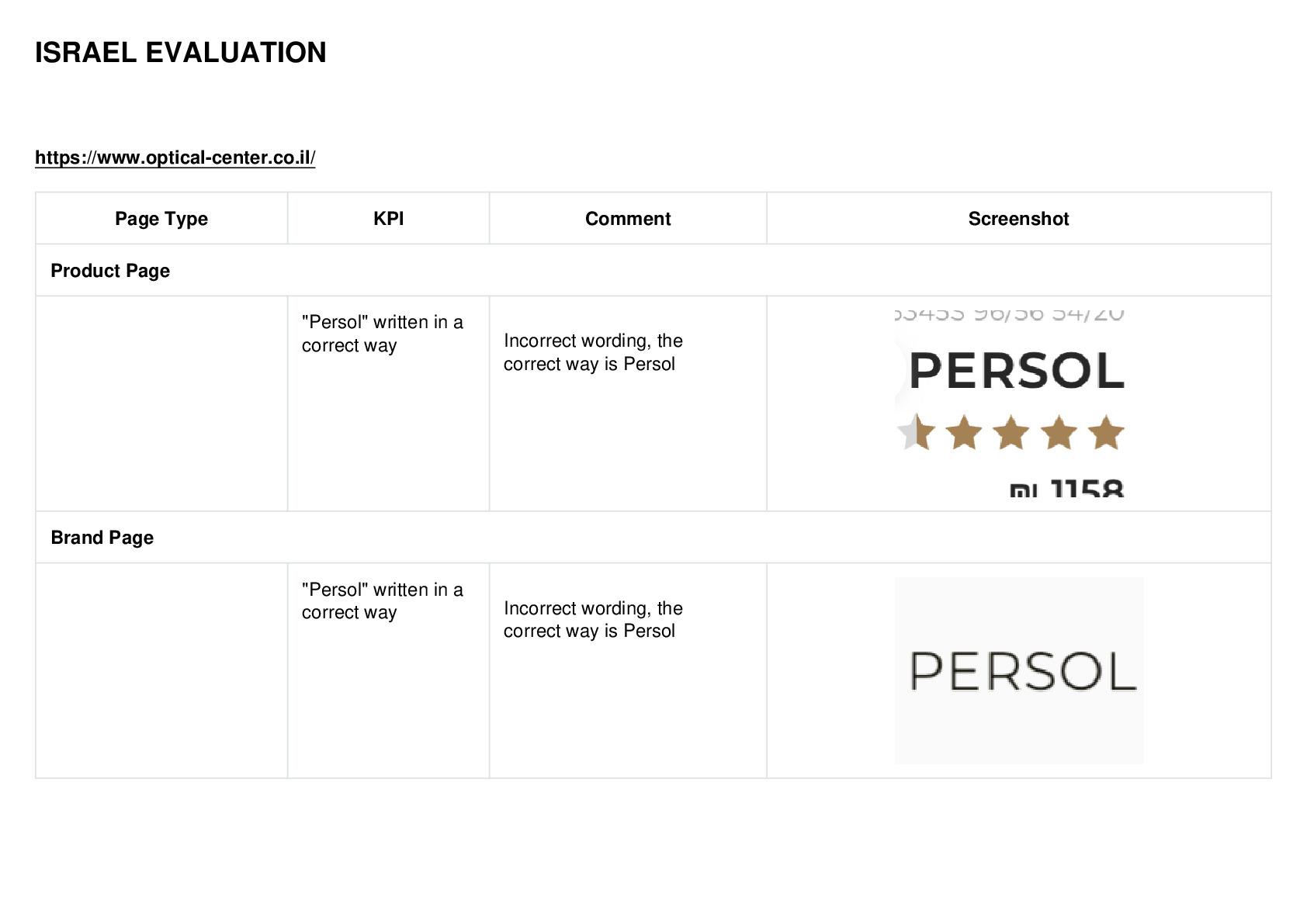Click the Brand Page KPI cell text
Screen dimensions: 1307x924
[x=383, y=601]
